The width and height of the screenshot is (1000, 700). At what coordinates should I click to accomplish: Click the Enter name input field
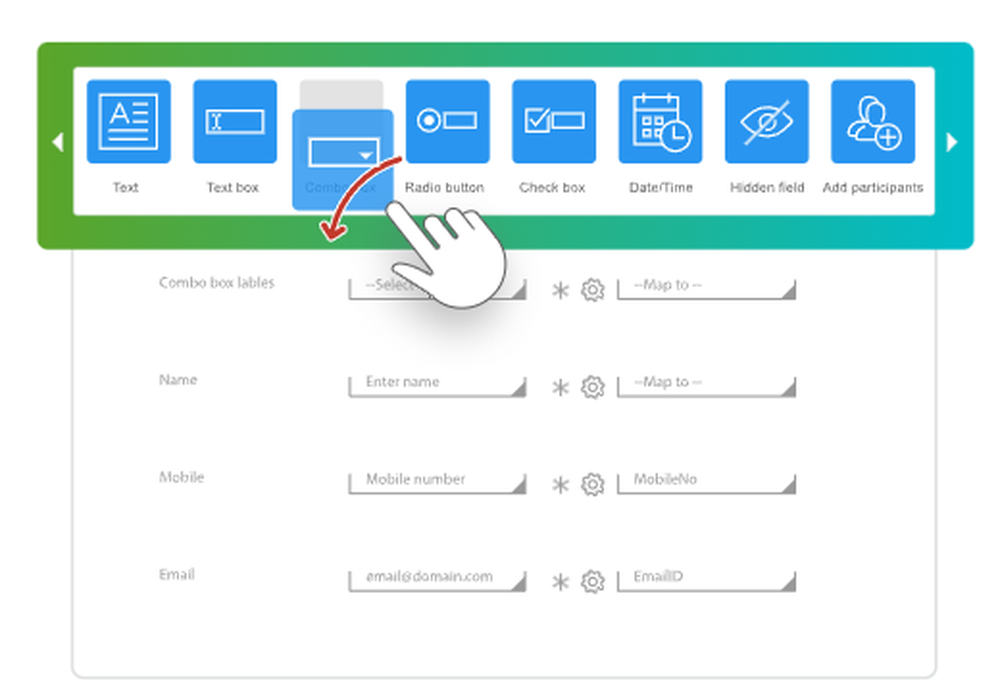(438, 385)
